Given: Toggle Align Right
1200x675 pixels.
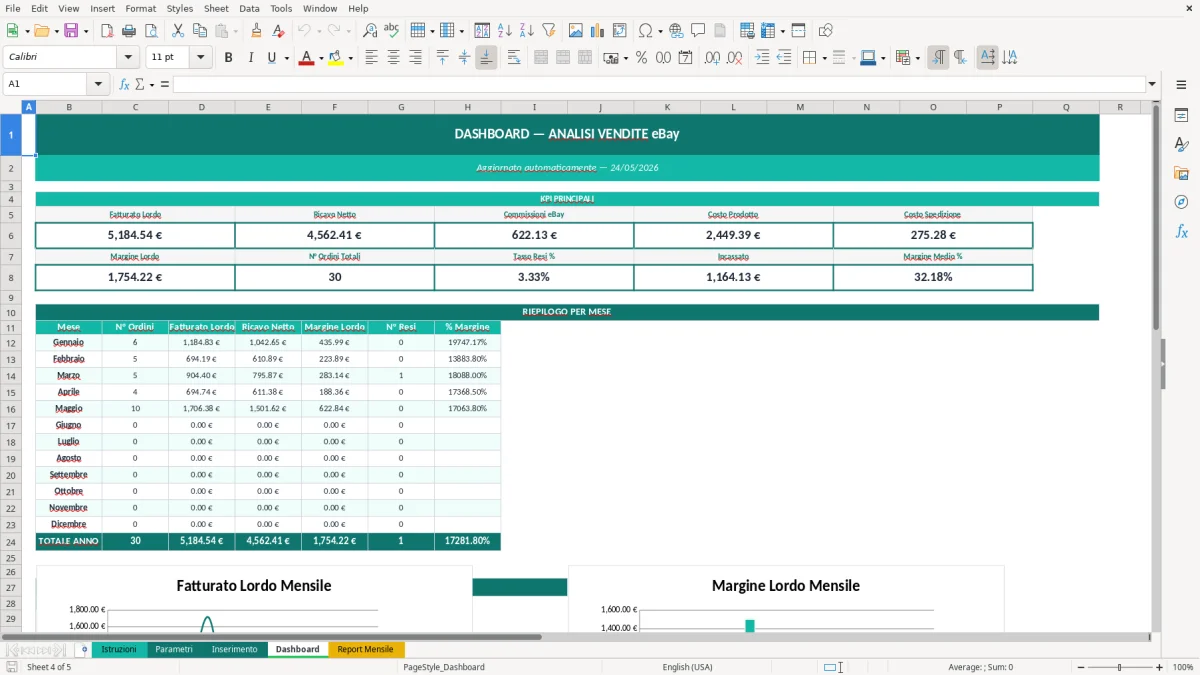Looking at the screenshot, I should 416,58.
